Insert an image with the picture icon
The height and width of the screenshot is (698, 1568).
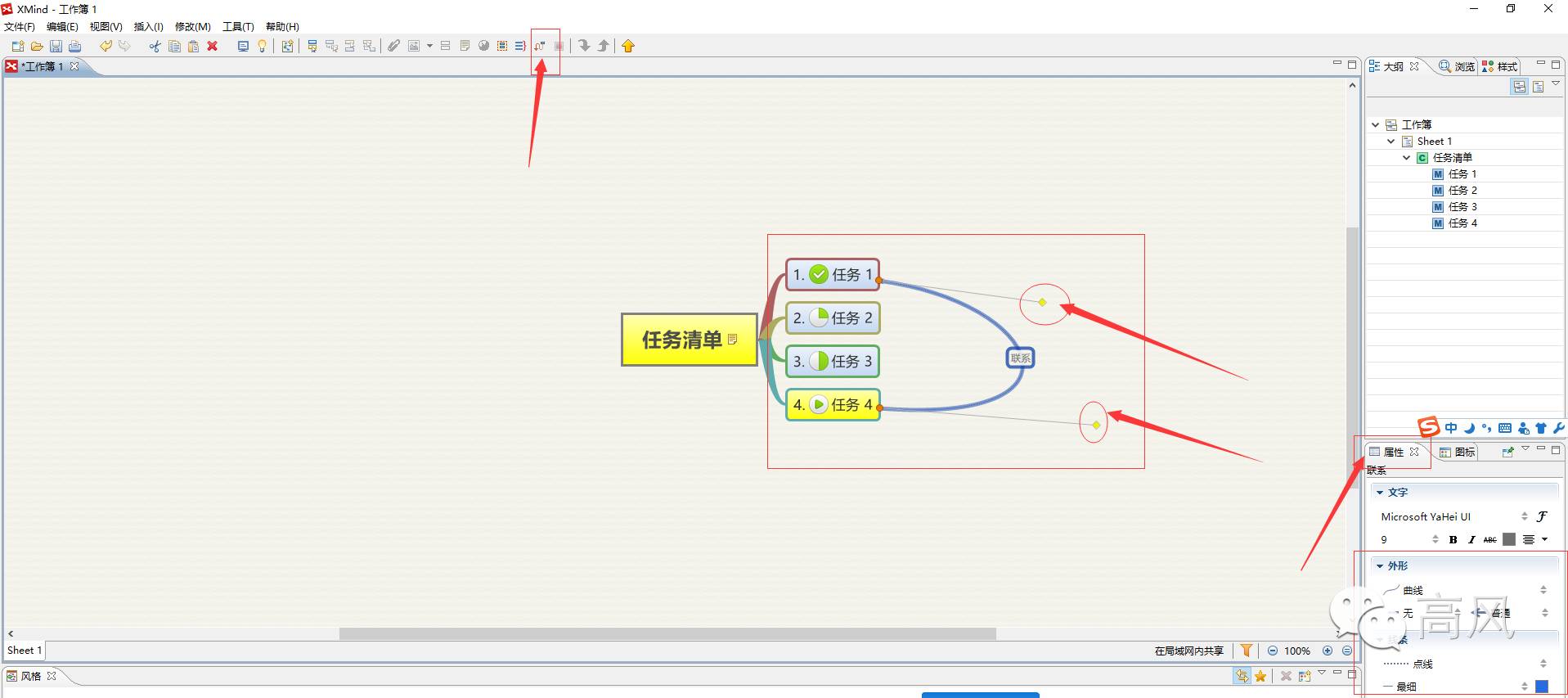coord(414,46)
